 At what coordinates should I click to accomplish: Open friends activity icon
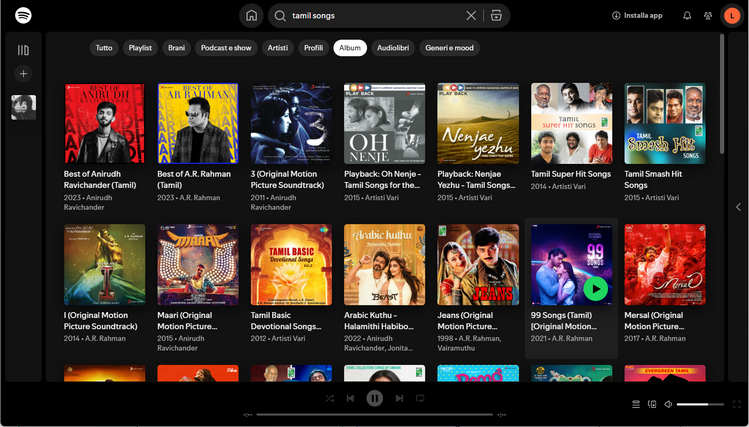point(708,16)
